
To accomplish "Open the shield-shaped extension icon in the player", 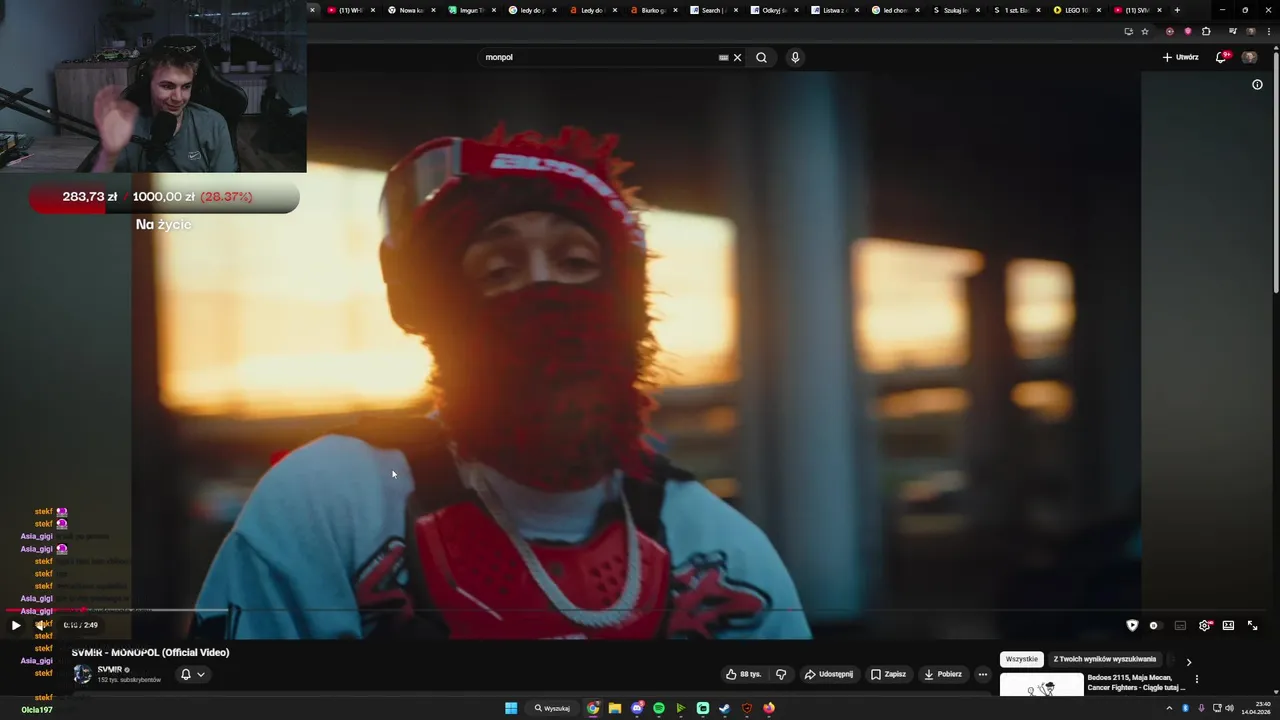I will pos(1132,625).
